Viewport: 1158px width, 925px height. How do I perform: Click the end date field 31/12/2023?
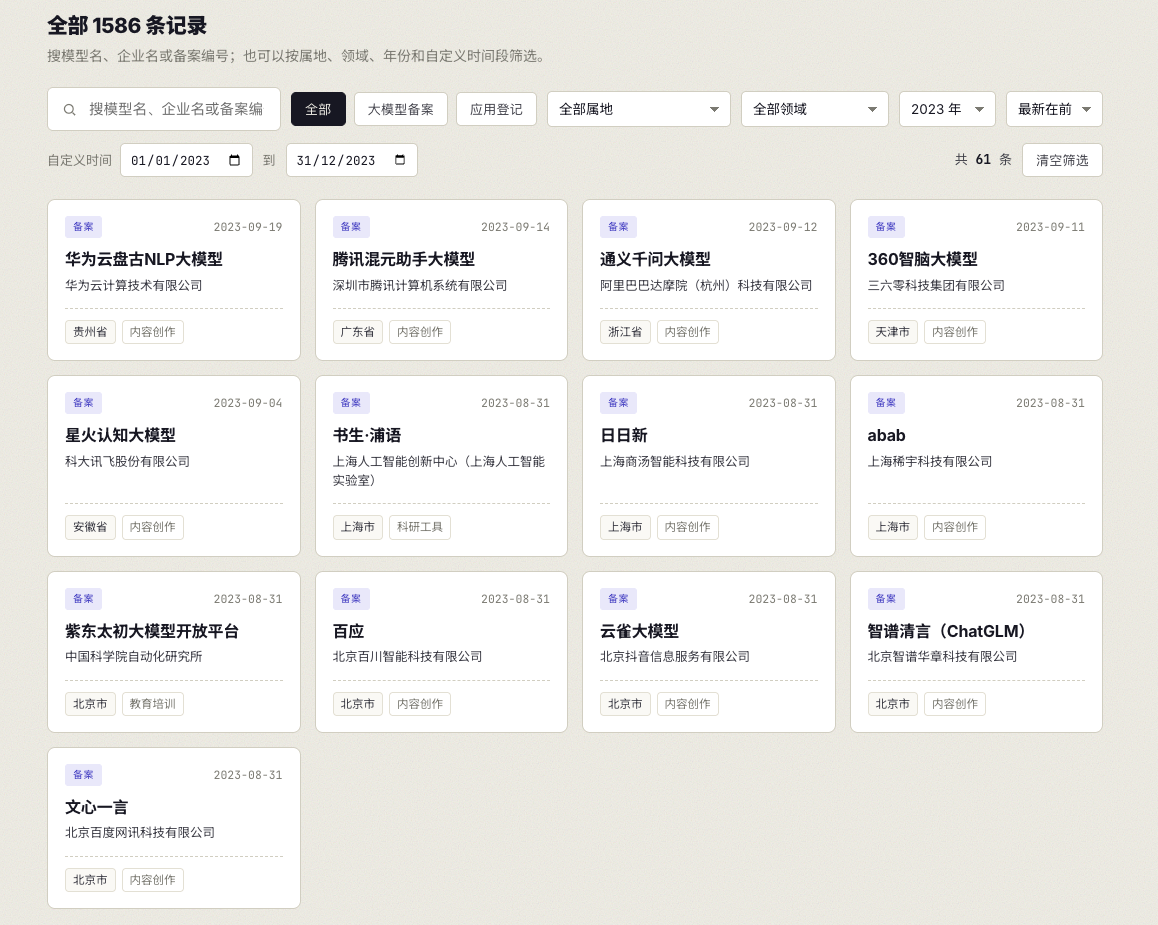[352, 160]
